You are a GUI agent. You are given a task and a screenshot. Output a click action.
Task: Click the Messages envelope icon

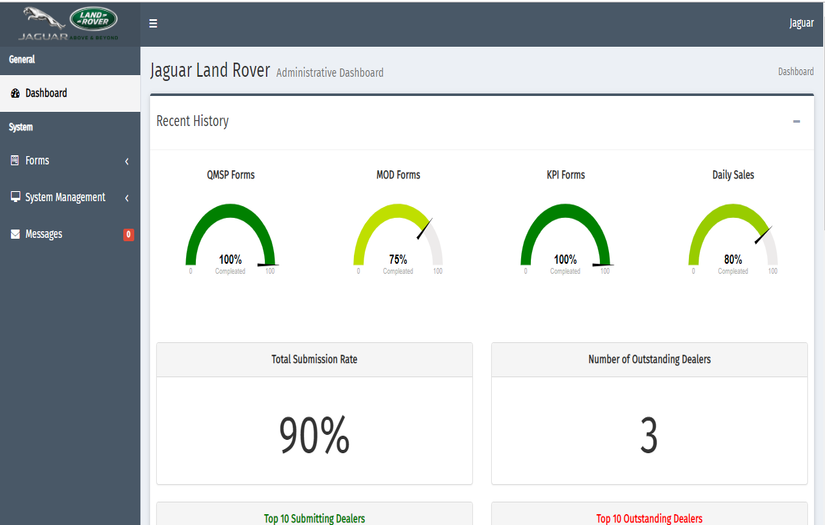pyautogui.click(x=15, y=234)
